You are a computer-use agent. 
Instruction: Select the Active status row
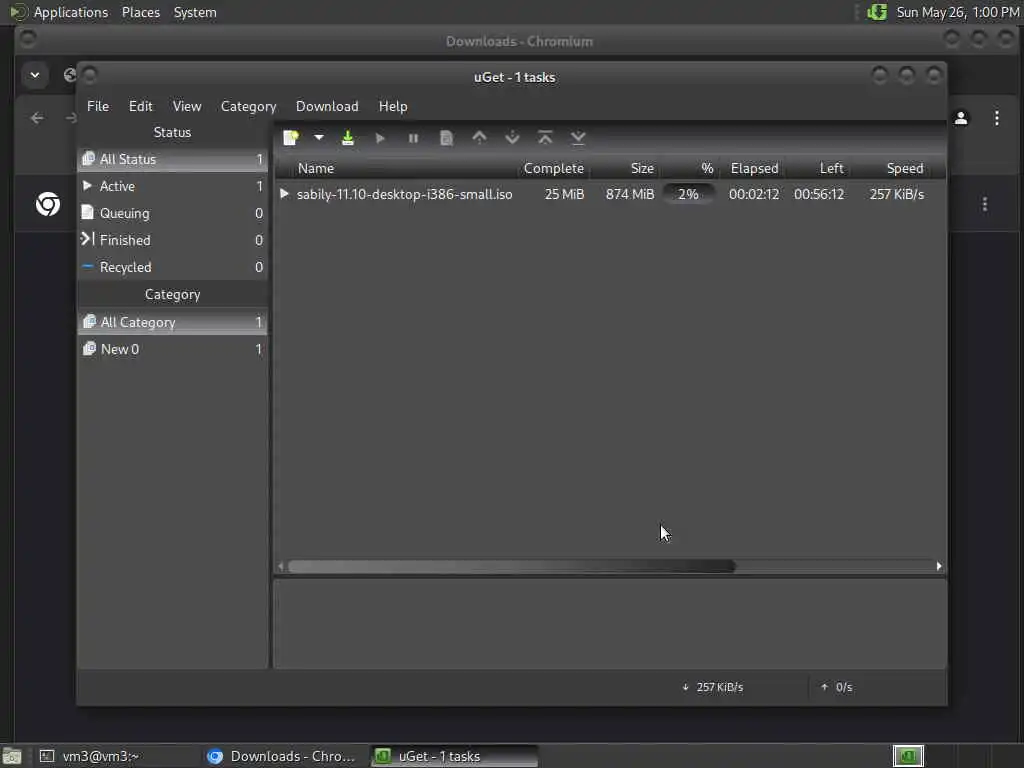(x=173, y=186)
